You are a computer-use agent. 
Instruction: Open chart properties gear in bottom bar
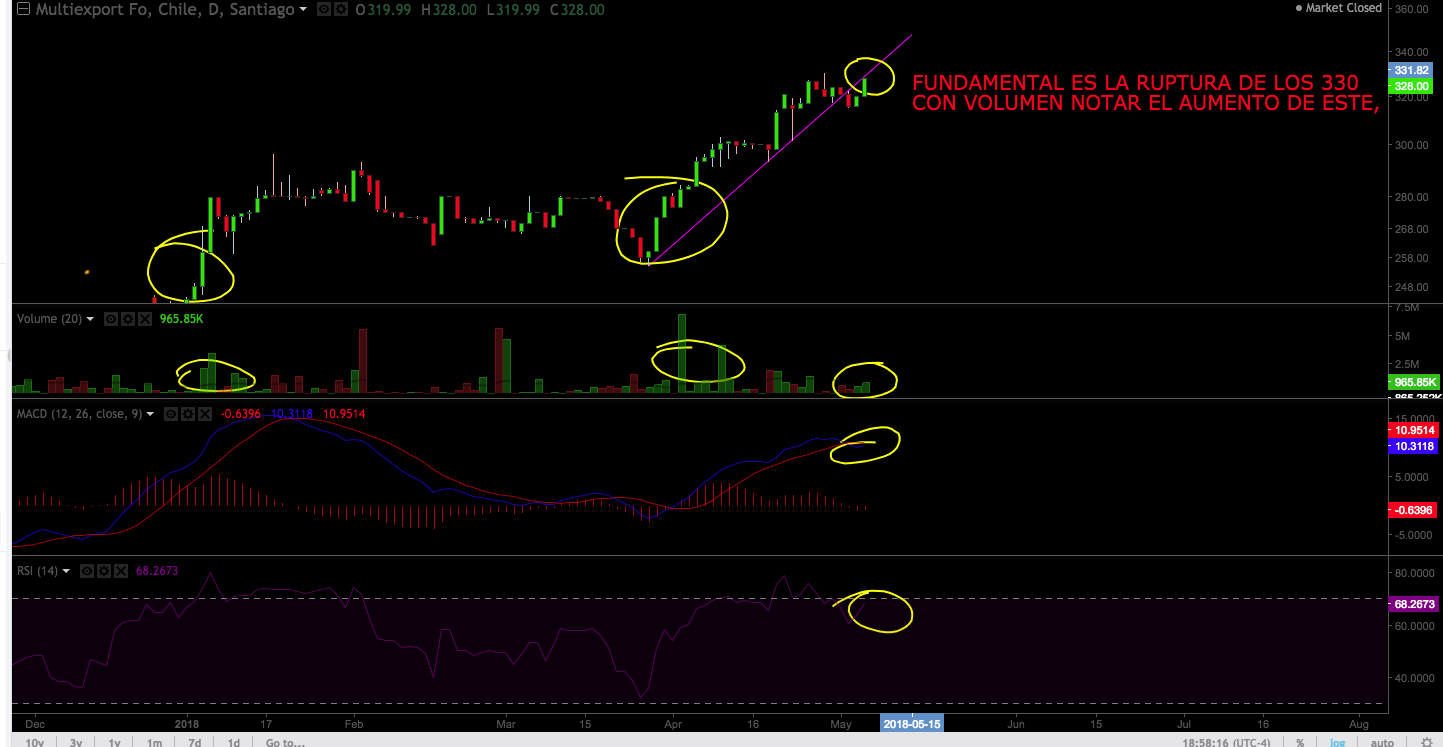point(1426,742)
